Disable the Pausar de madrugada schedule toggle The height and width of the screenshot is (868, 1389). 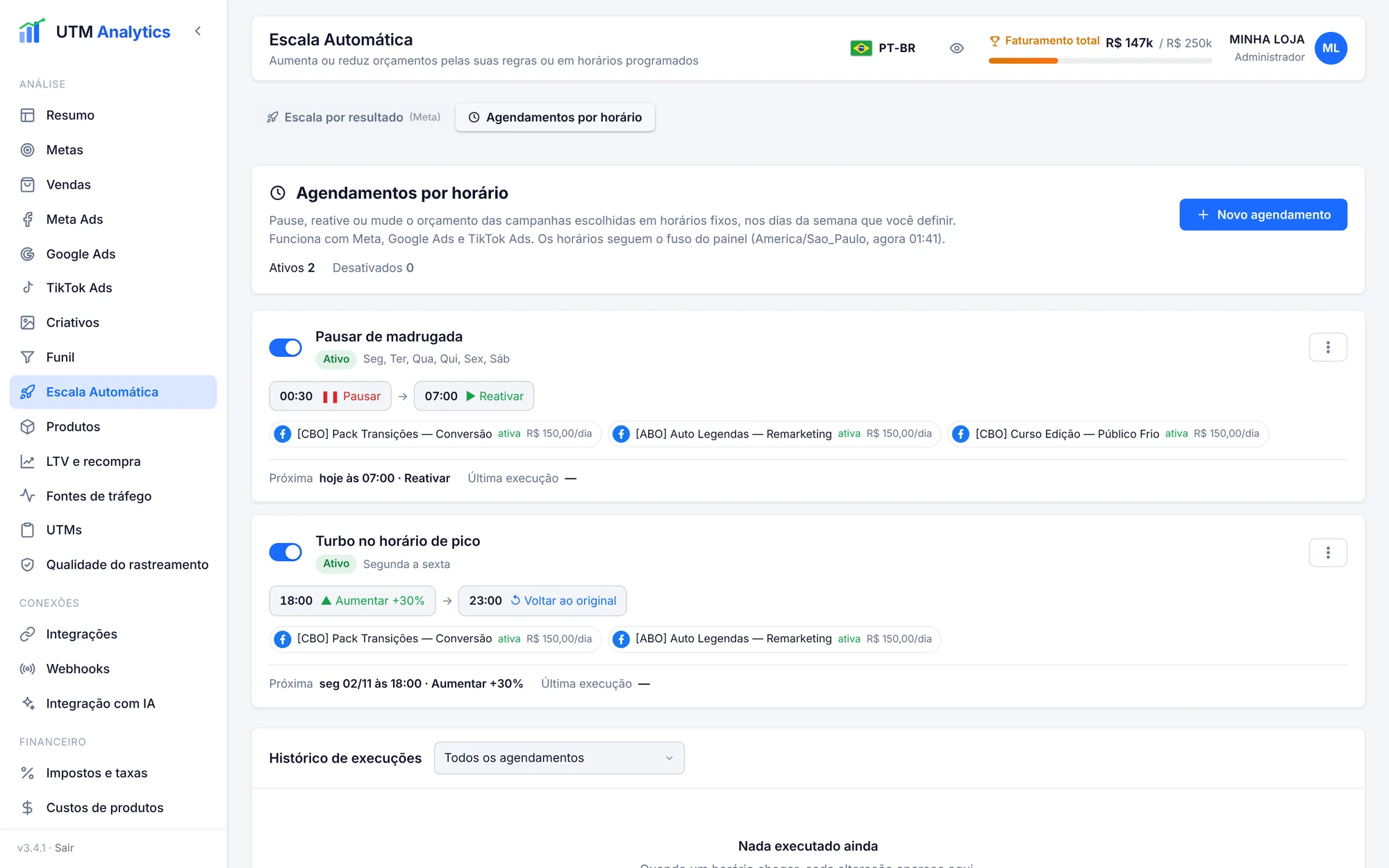pos(285,347)
